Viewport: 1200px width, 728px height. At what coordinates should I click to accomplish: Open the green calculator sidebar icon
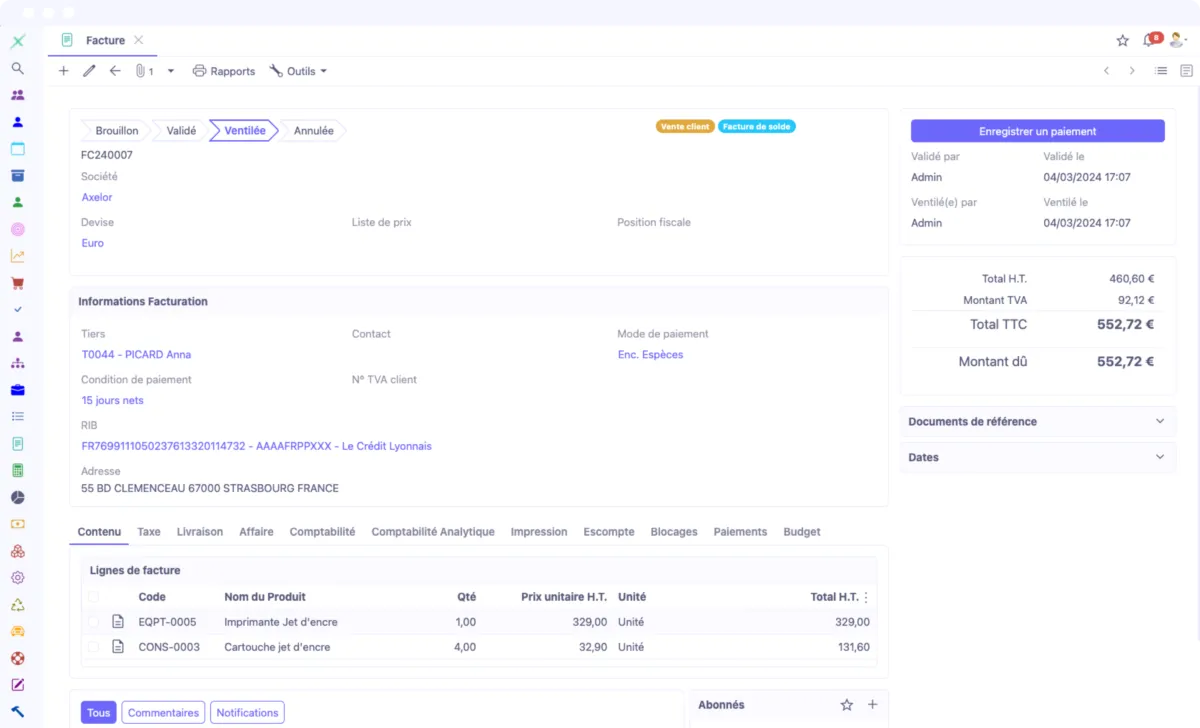pos(17,470)
